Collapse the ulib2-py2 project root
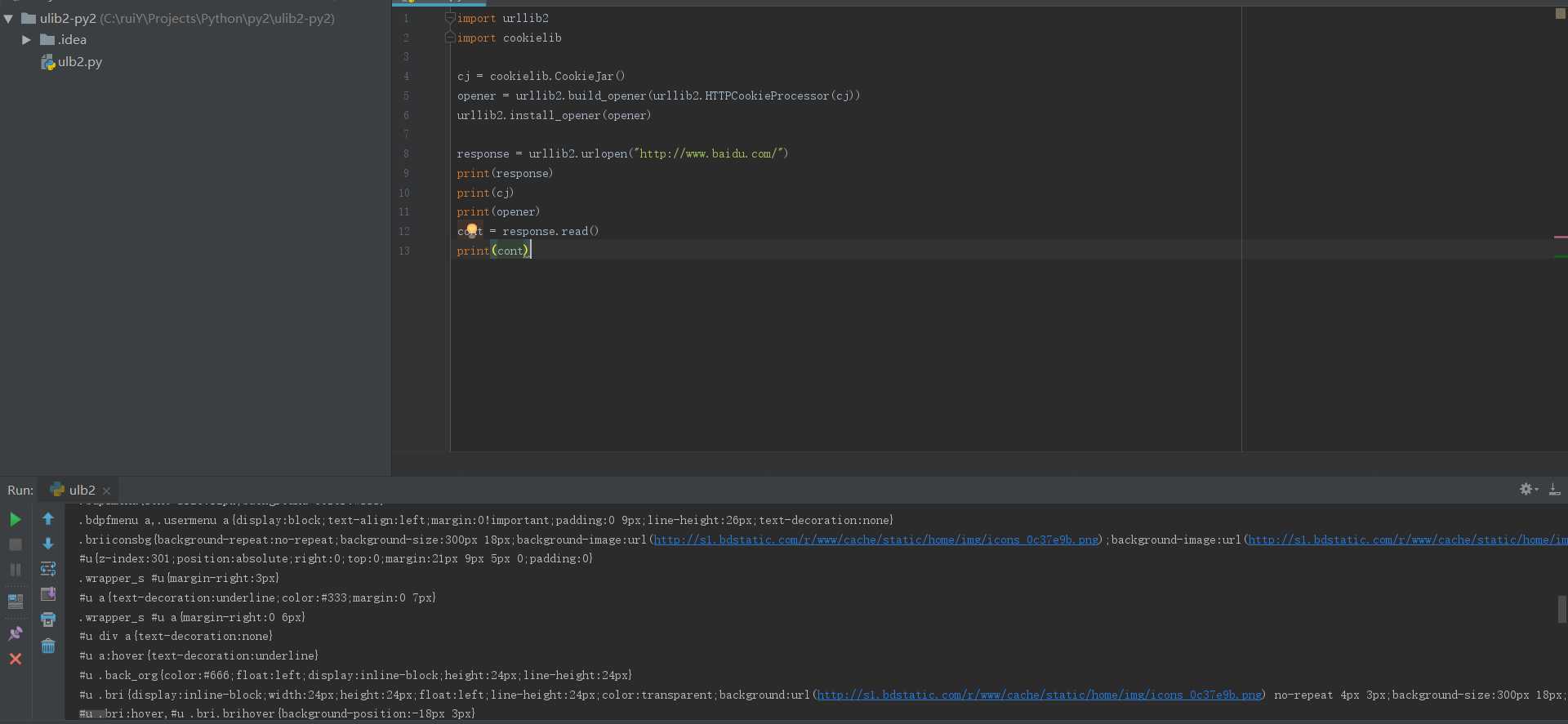Viewport: 1568px width, 724px height. coord(8,18)
